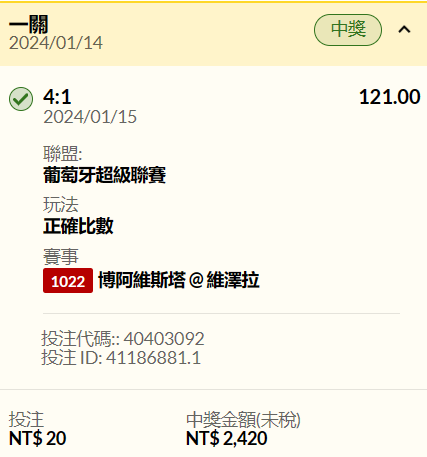Click the 121.00 odds value
This screenshot has width=427, height=457.
[390, 97]
